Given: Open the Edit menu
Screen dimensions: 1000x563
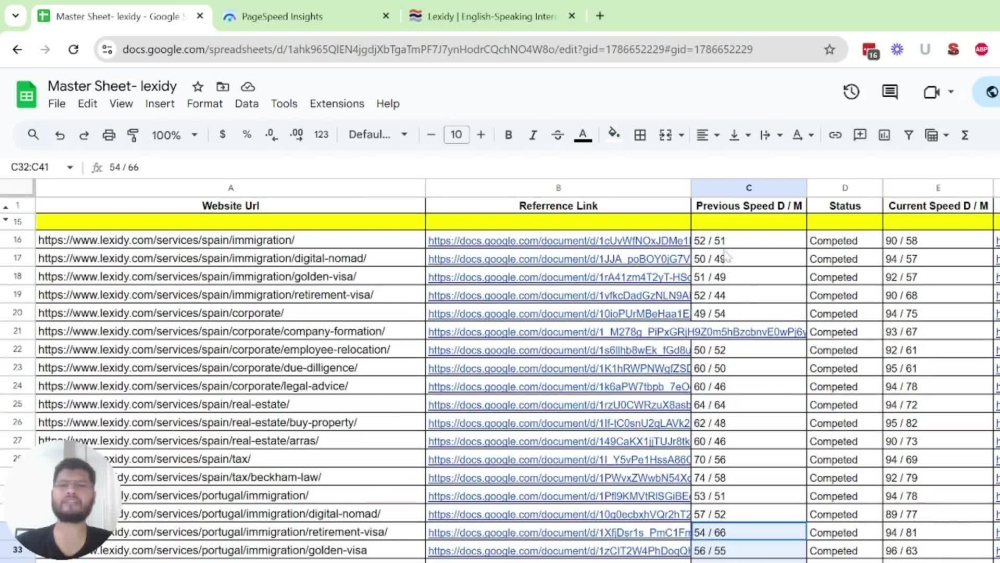Looking at the screenshot, I should [x=87, y=104].
